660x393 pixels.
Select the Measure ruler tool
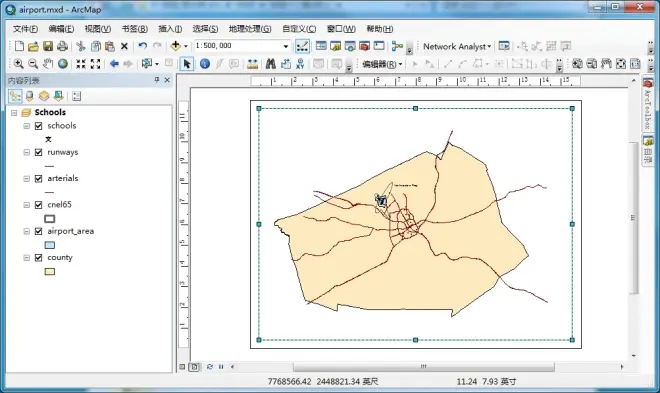point(253,64)
